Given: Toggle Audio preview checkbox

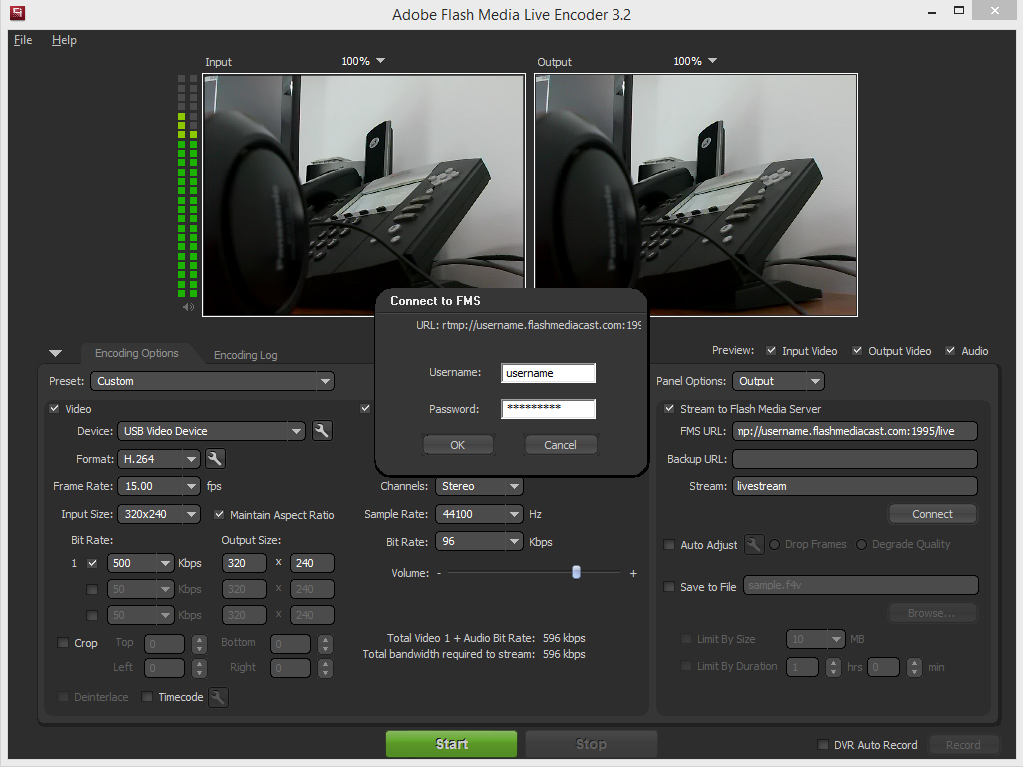Looking at the screenshot, I should point(950,351).
